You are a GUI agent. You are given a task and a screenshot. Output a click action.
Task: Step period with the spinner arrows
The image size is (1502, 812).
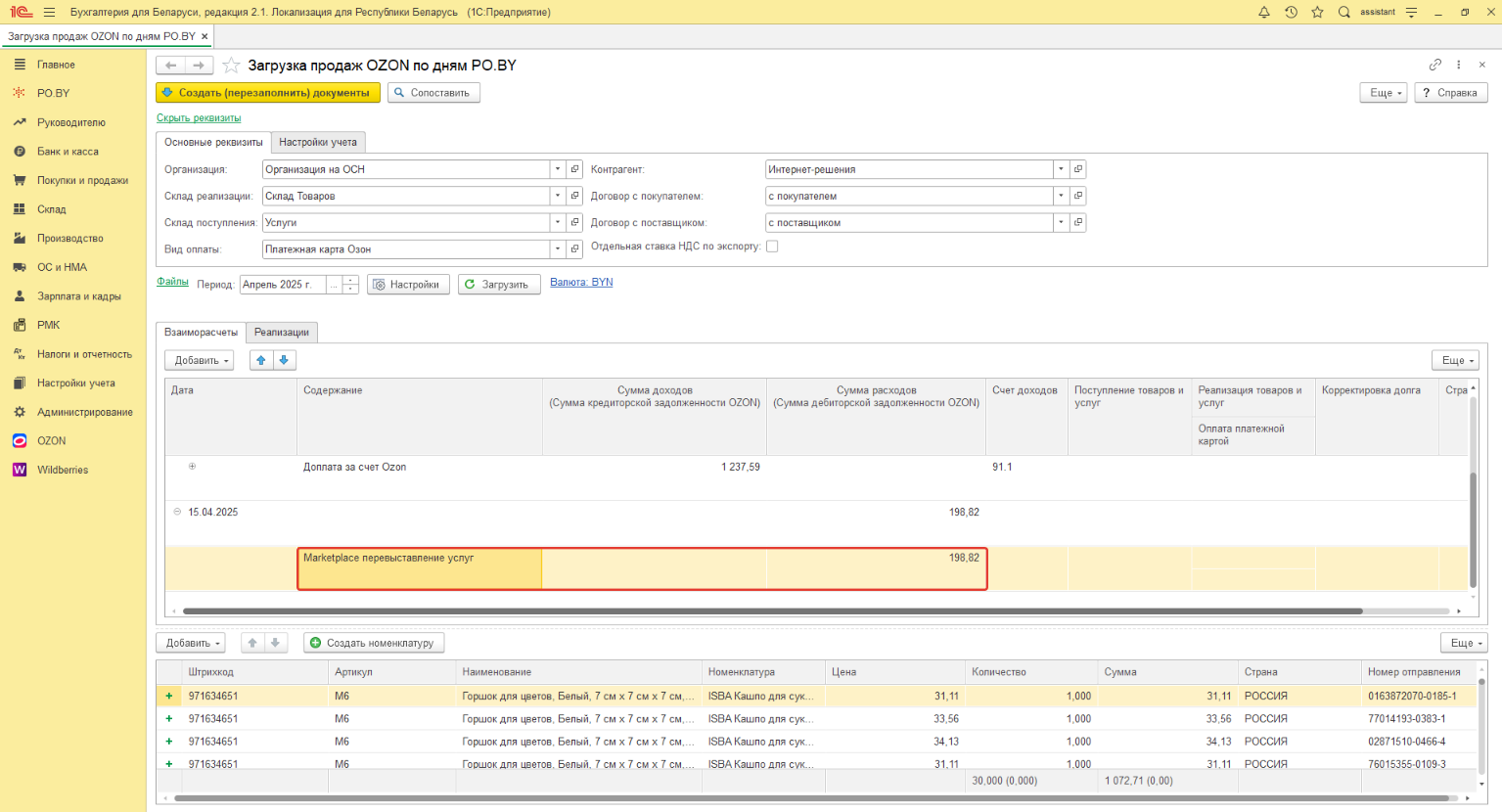[350, 285]
